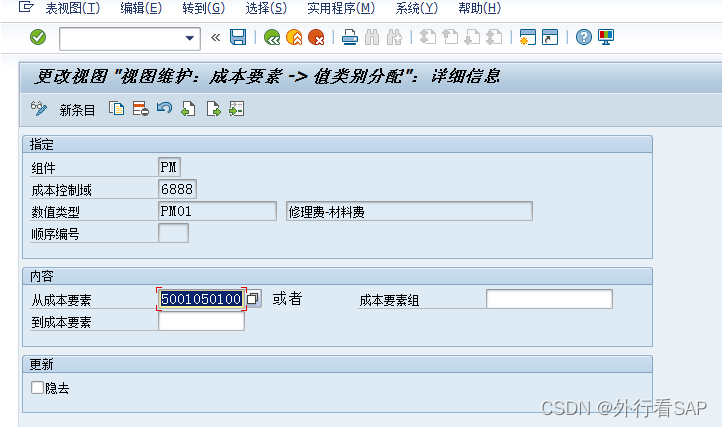722x427 pixels.
Task: Go back with the green arrow icon
Action: coord(272,37)
